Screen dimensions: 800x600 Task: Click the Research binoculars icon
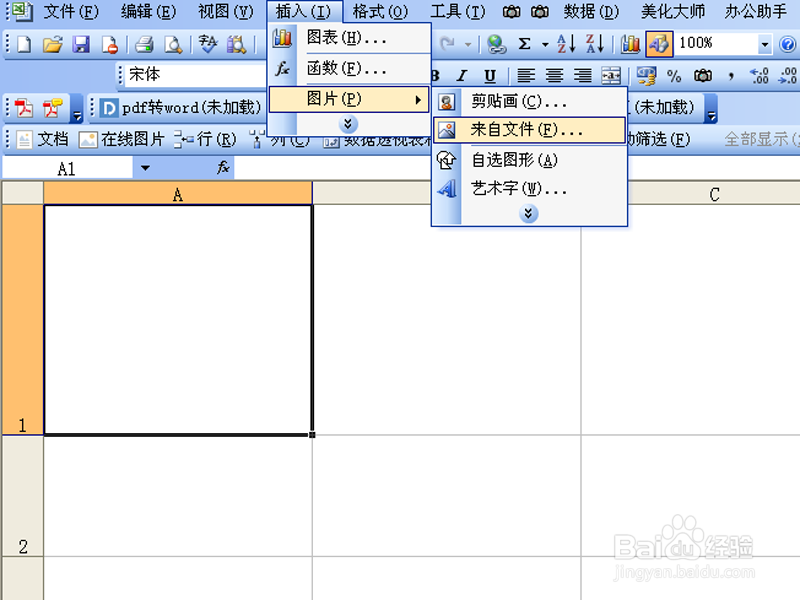[x=236, y=44]
